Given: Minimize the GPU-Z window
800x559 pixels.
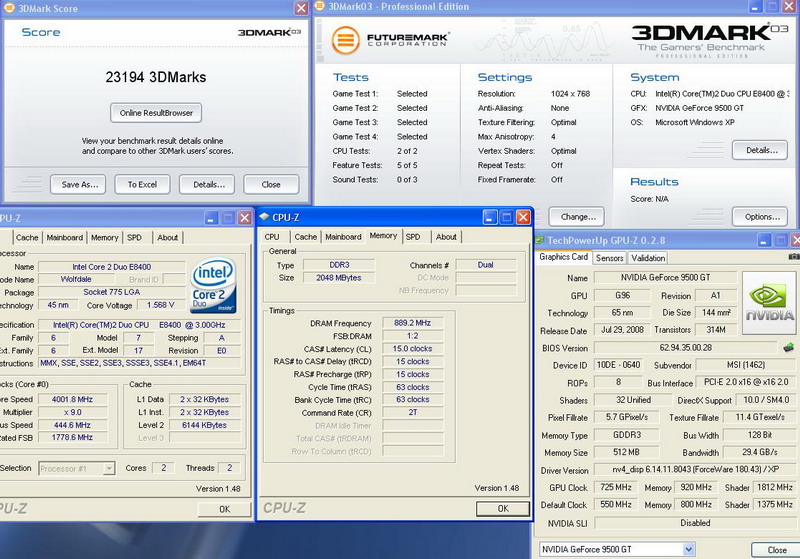Looking at the screenshot, I should pyautogui.click(x=764, y=240).
